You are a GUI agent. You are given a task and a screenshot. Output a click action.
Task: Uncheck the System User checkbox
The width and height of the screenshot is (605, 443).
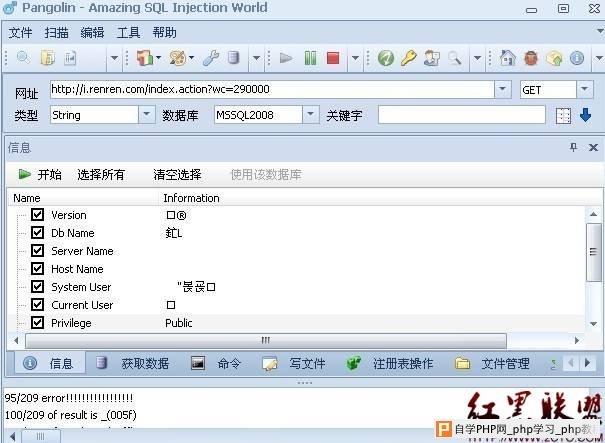[37, 287]
